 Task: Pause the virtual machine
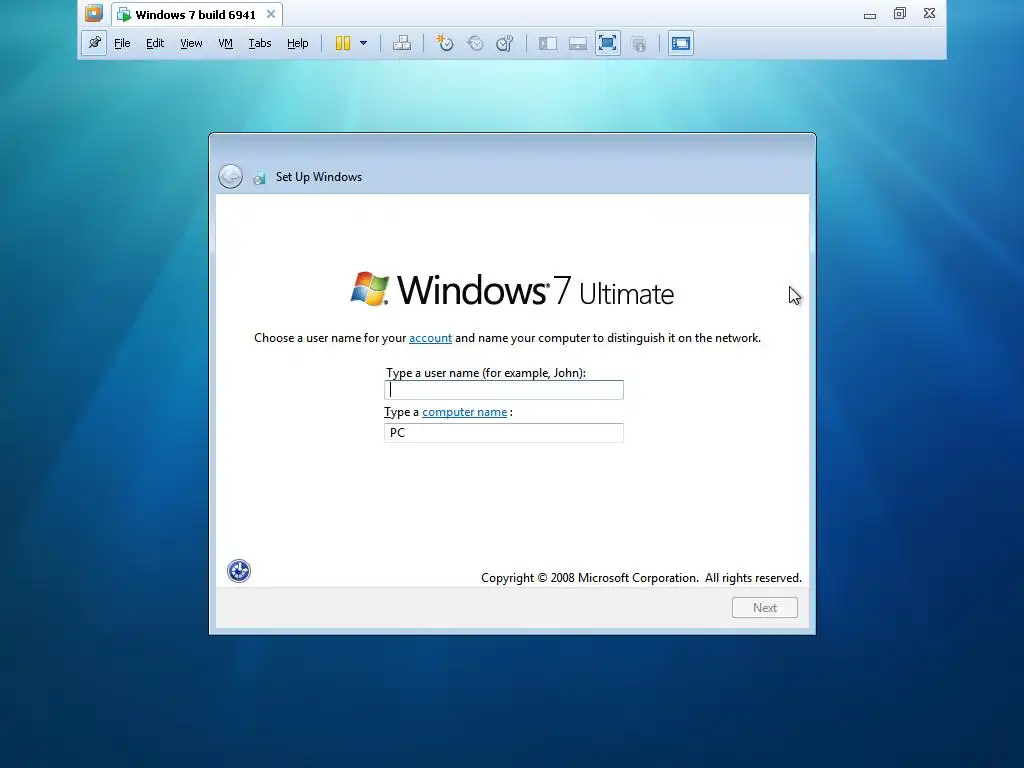[x=343, y=43]
